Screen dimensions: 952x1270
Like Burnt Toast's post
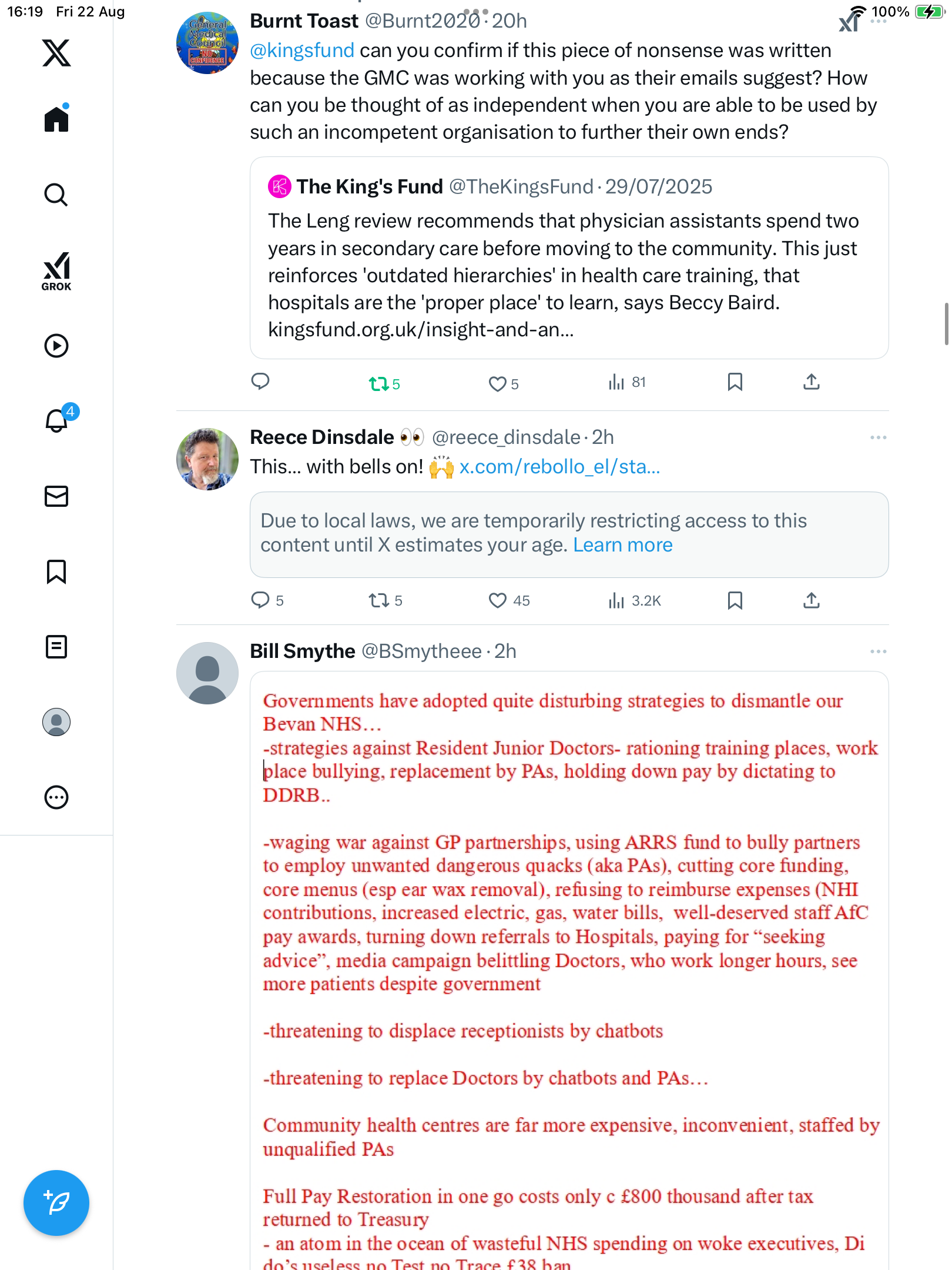(498, 384)
